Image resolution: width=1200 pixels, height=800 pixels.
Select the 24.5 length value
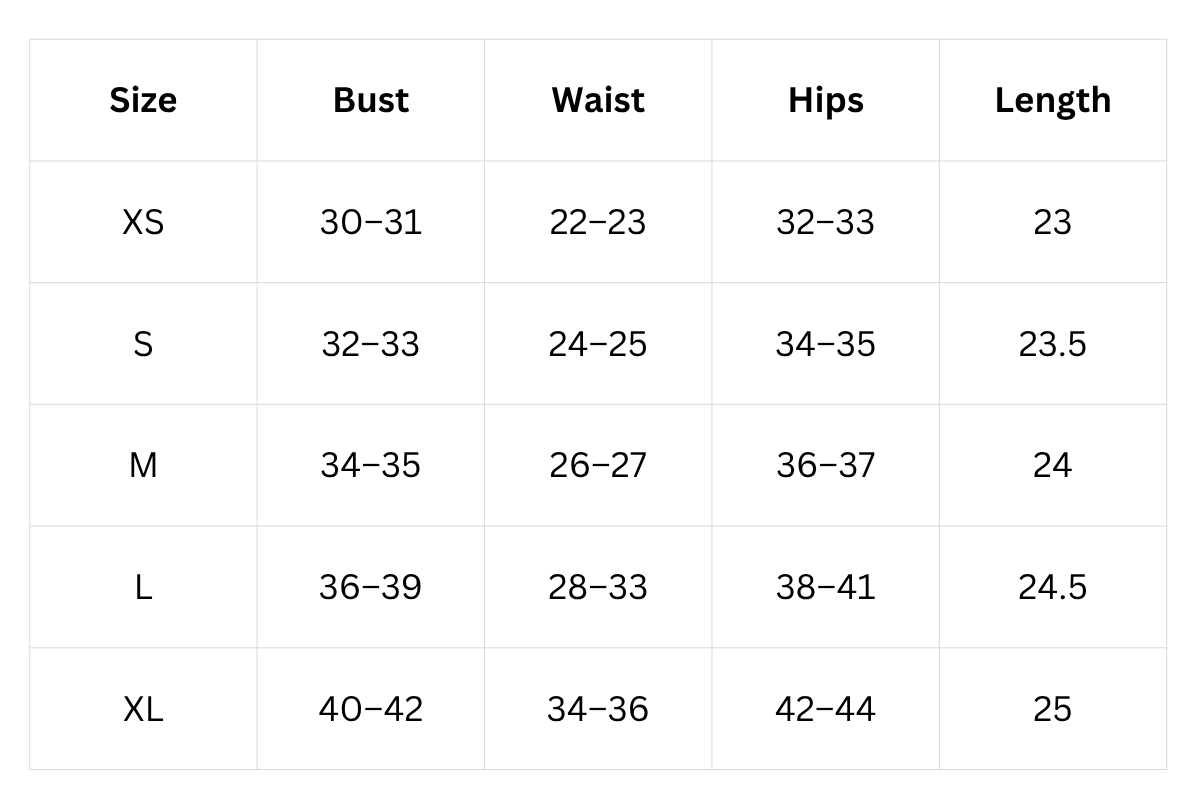click(x=1053, y=587)
